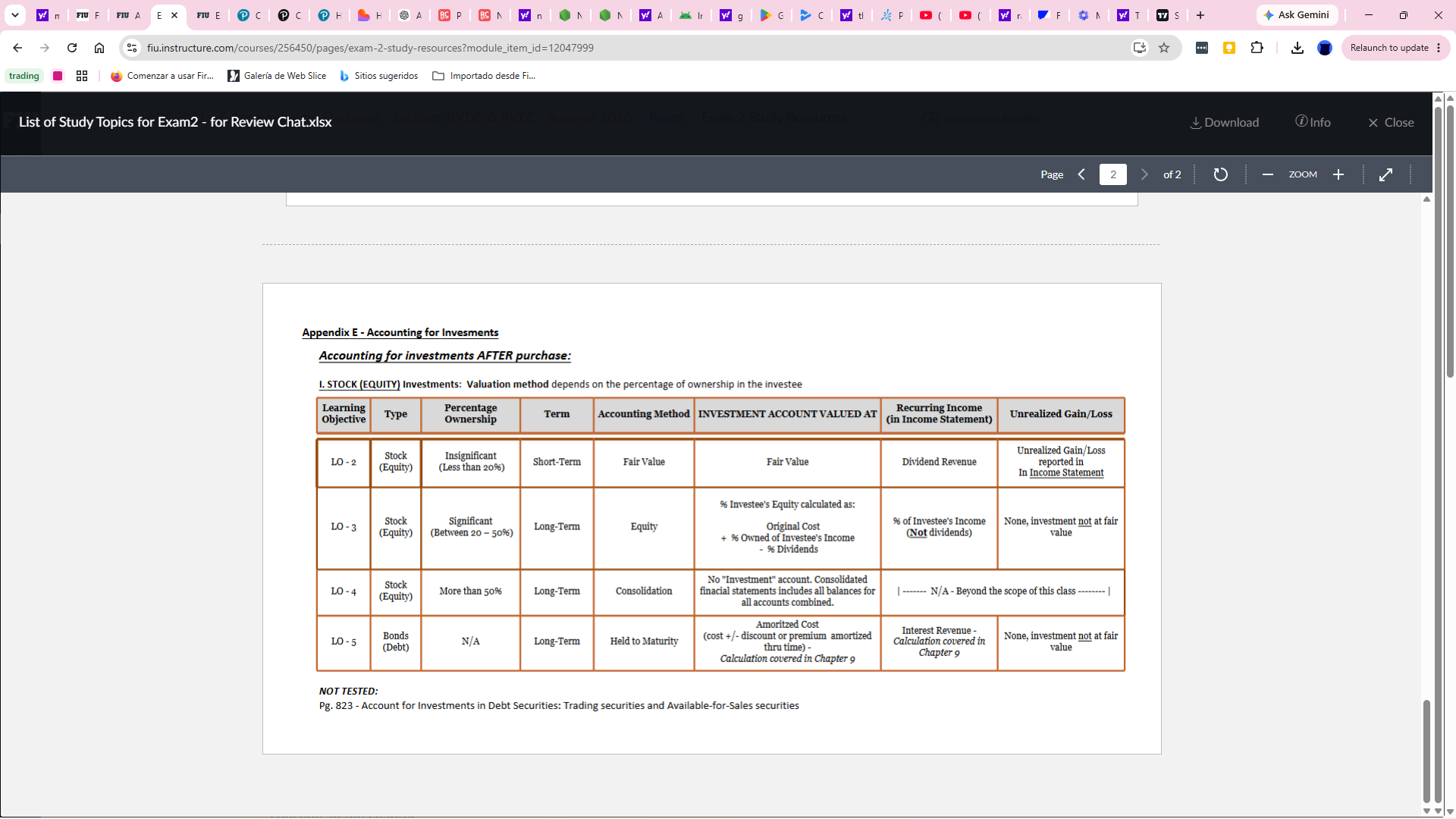Click the document viewer scrollbar thumb

pos(1426,751)
